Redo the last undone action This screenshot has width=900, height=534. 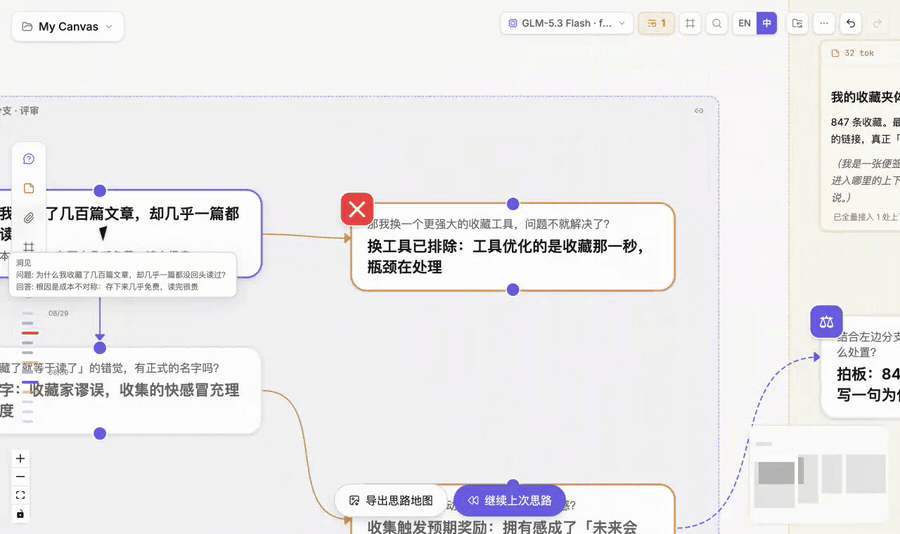[877, 24]
